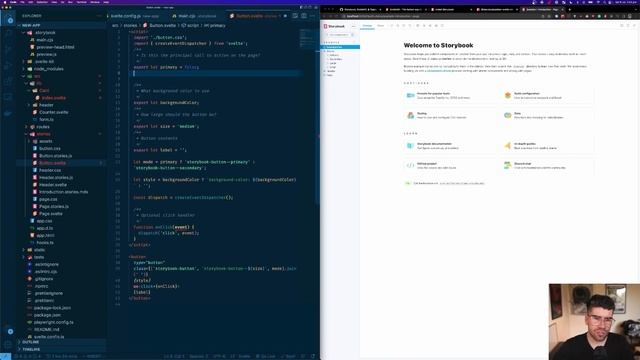Collapse the stories folder
This screenshot has height=360, width=640.
point(43,134)
